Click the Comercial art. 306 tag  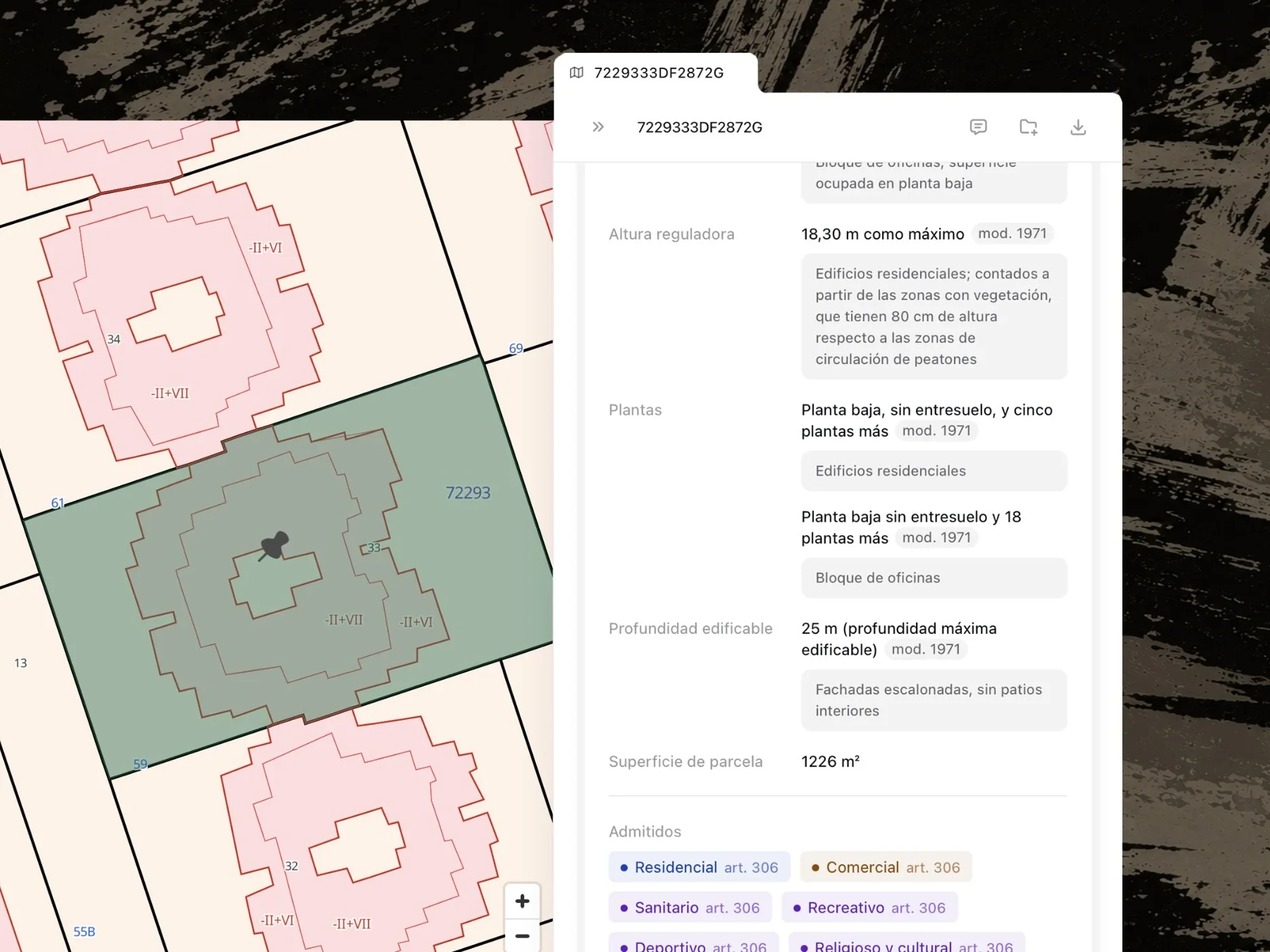tap(885, 867)
